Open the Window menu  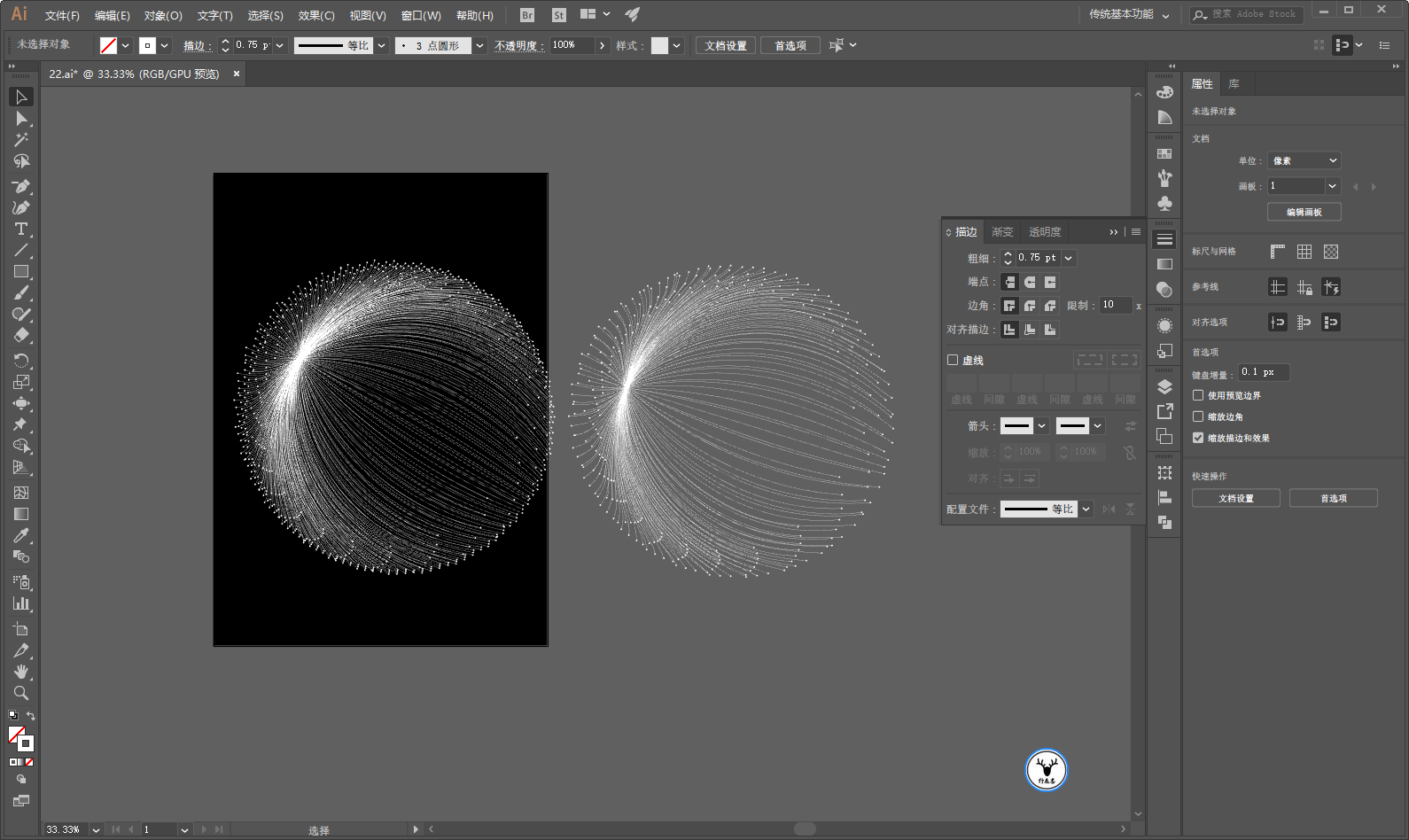pyautogui.click(x=421, y=15)
